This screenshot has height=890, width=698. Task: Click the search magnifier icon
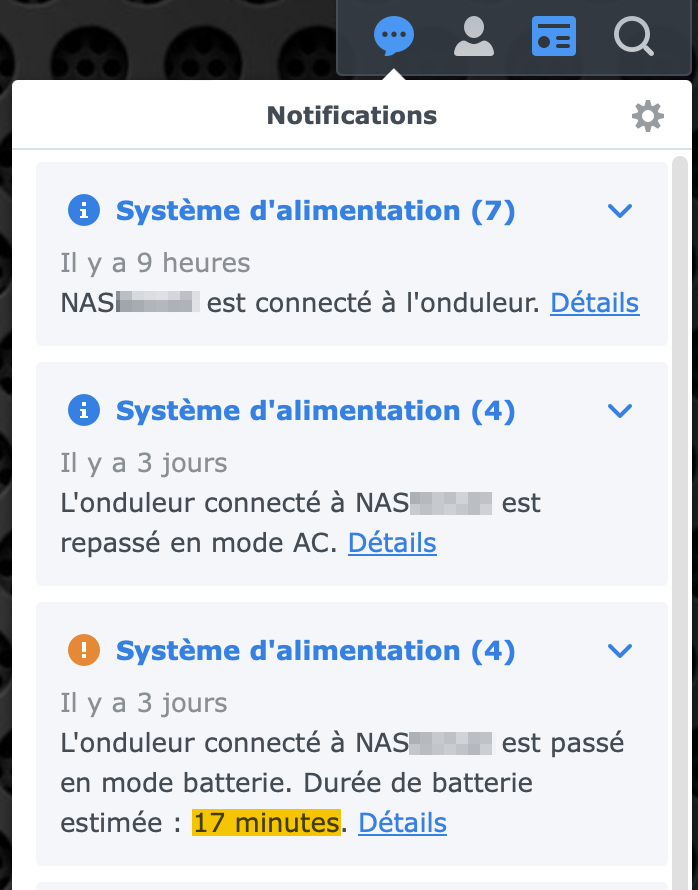pos(633,37)
